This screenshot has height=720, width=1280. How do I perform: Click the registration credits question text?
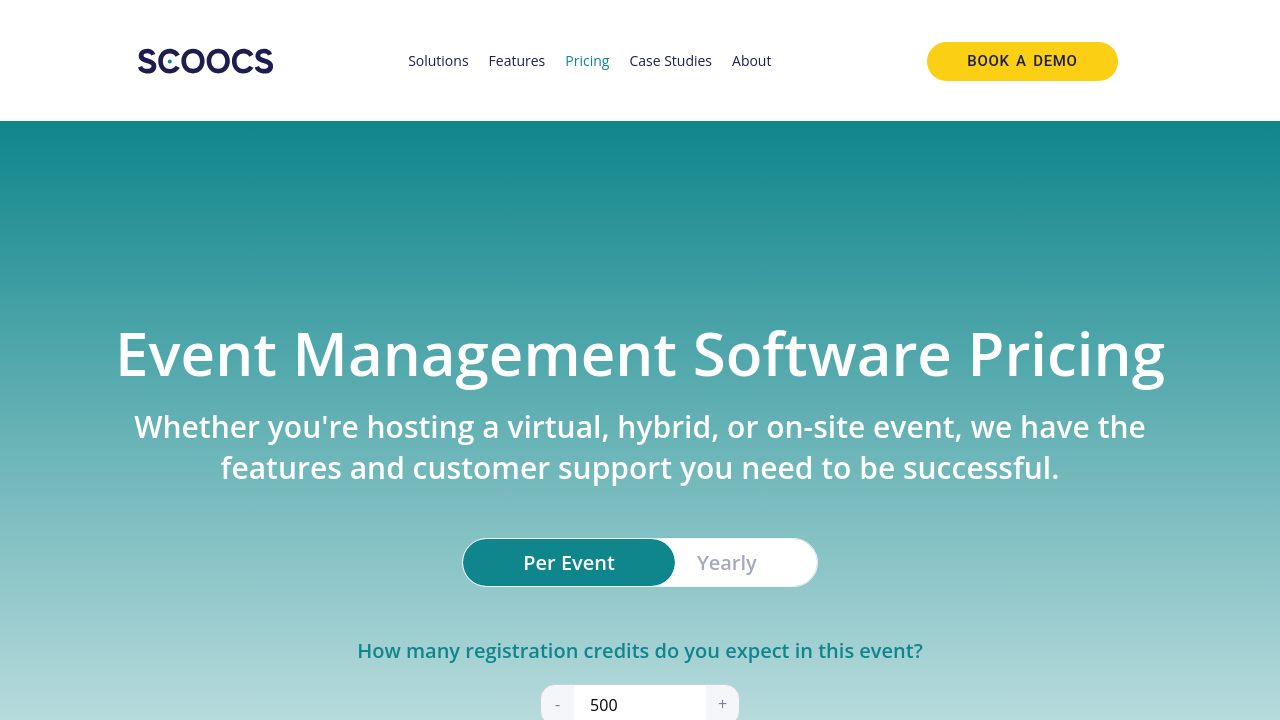click(640, 651)
